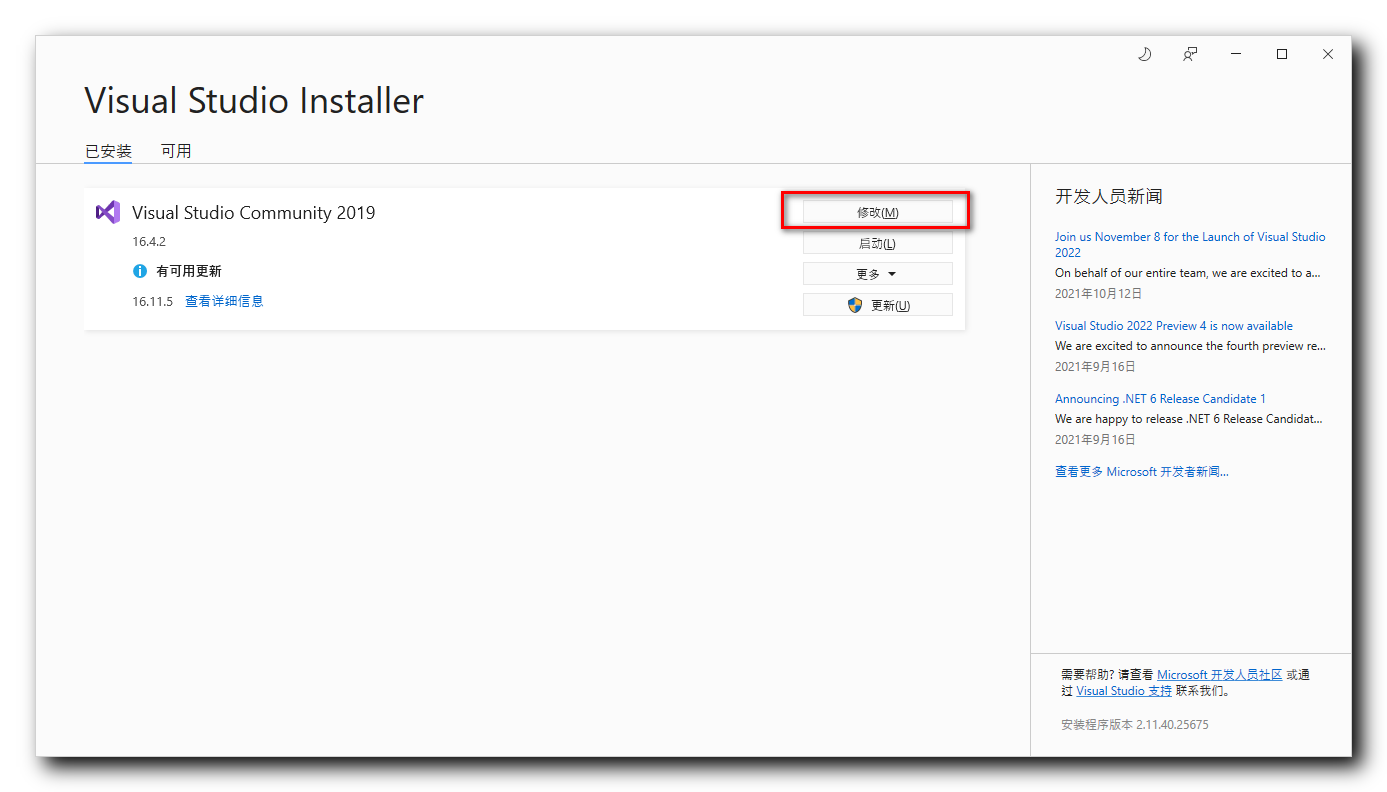Click 'announce the fourth preview' summary text

click(1190, 346)
